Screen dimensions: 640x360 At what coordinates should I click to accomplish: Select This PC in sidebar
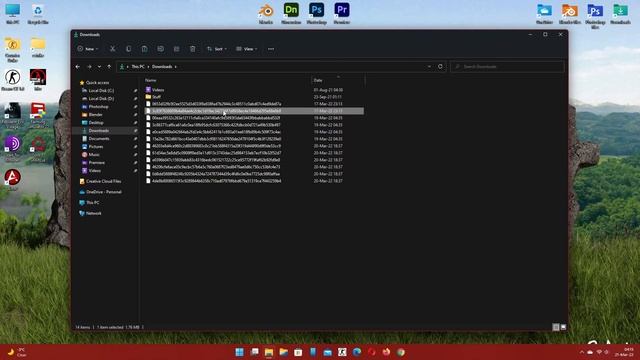(x=93, y=202)
